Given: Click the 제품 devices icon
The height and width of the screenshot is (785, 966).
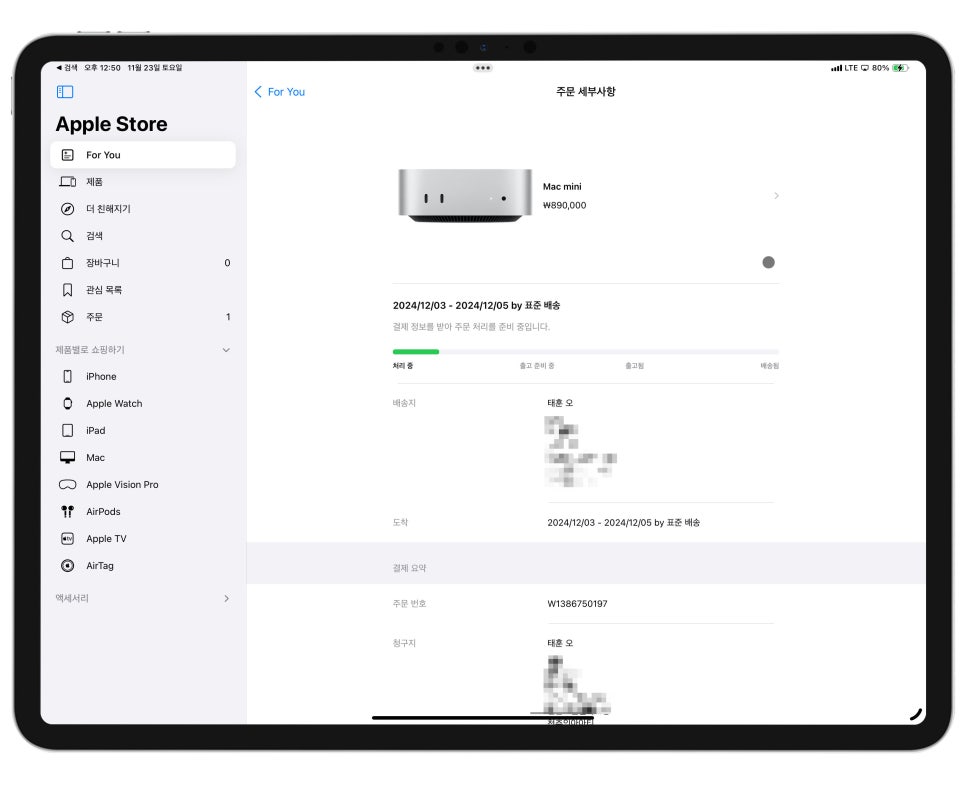Looking at the screenshot, I should (68, 182).
